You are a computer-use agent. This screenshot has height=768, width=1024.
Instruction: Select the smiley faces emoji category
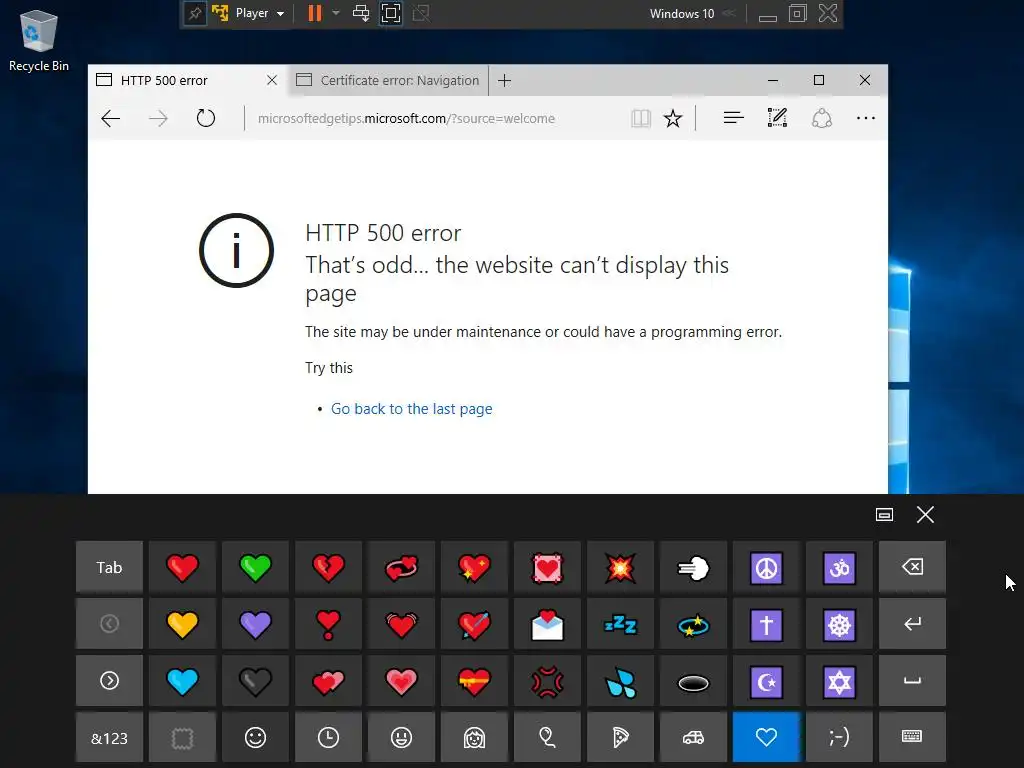(x=255, y=738)
